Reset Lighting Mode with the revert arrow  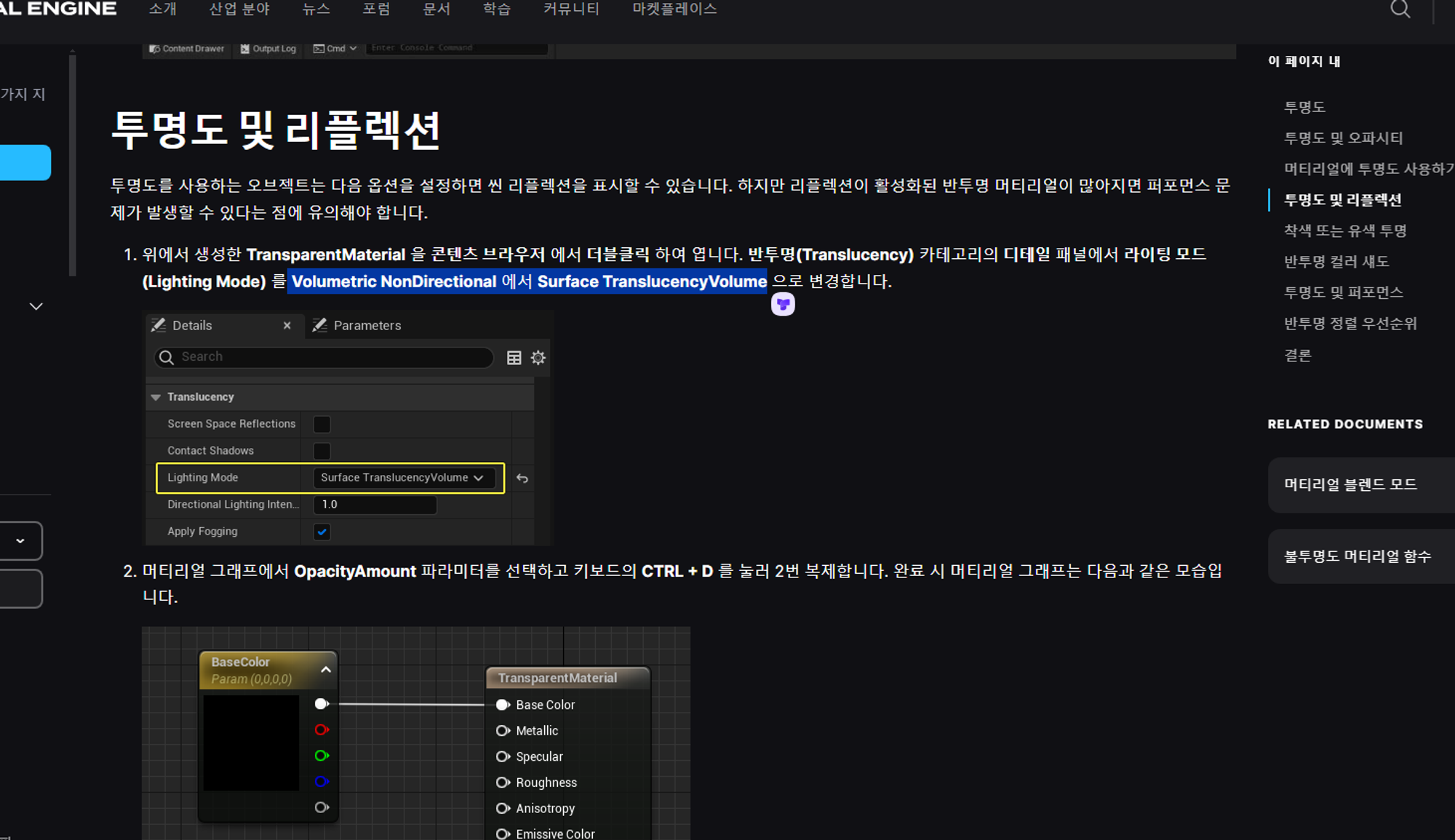click(522, 478)
